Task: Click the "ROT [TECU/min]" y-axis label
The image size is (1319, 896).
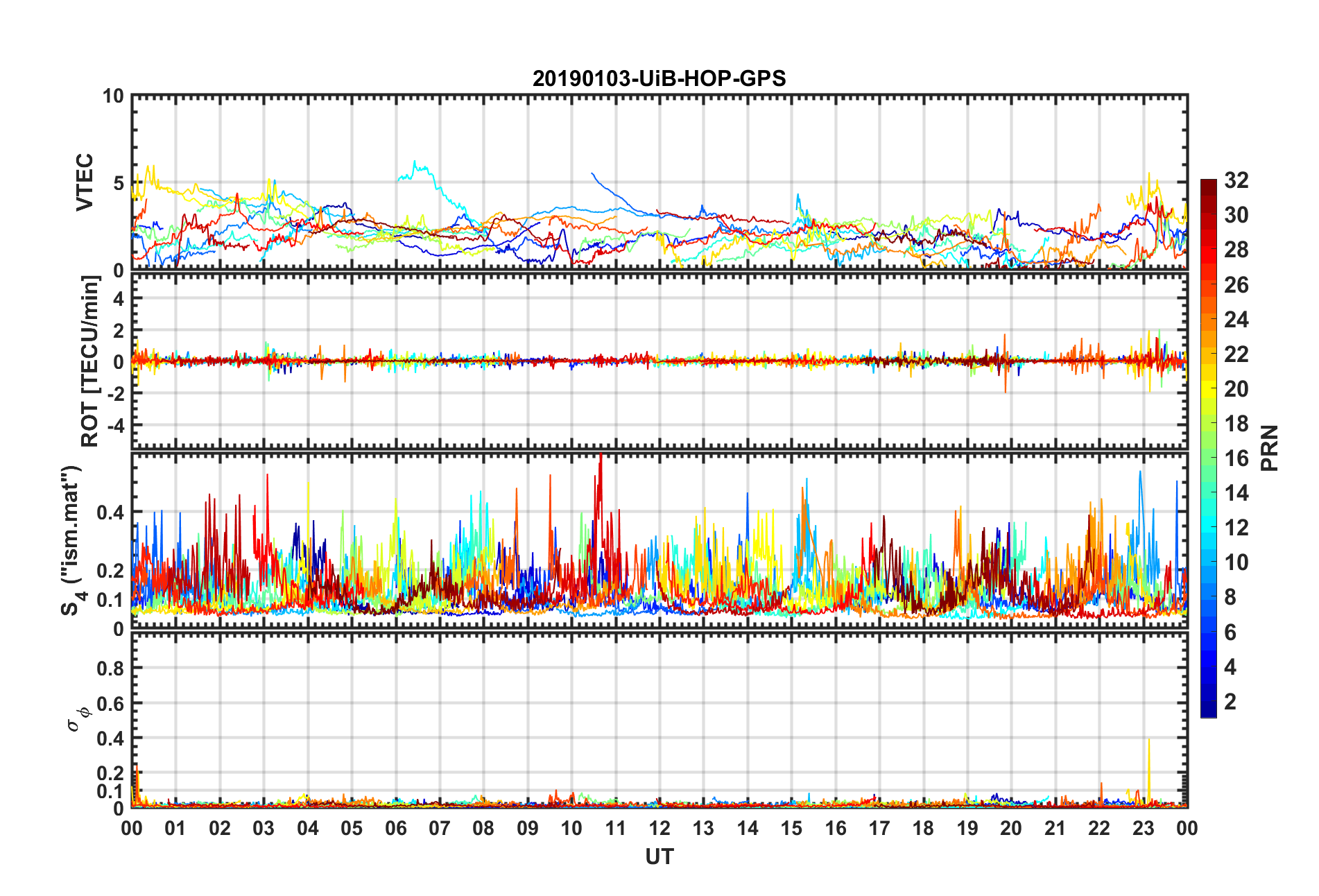Action: pyautogui.click(x=90, y=361)
